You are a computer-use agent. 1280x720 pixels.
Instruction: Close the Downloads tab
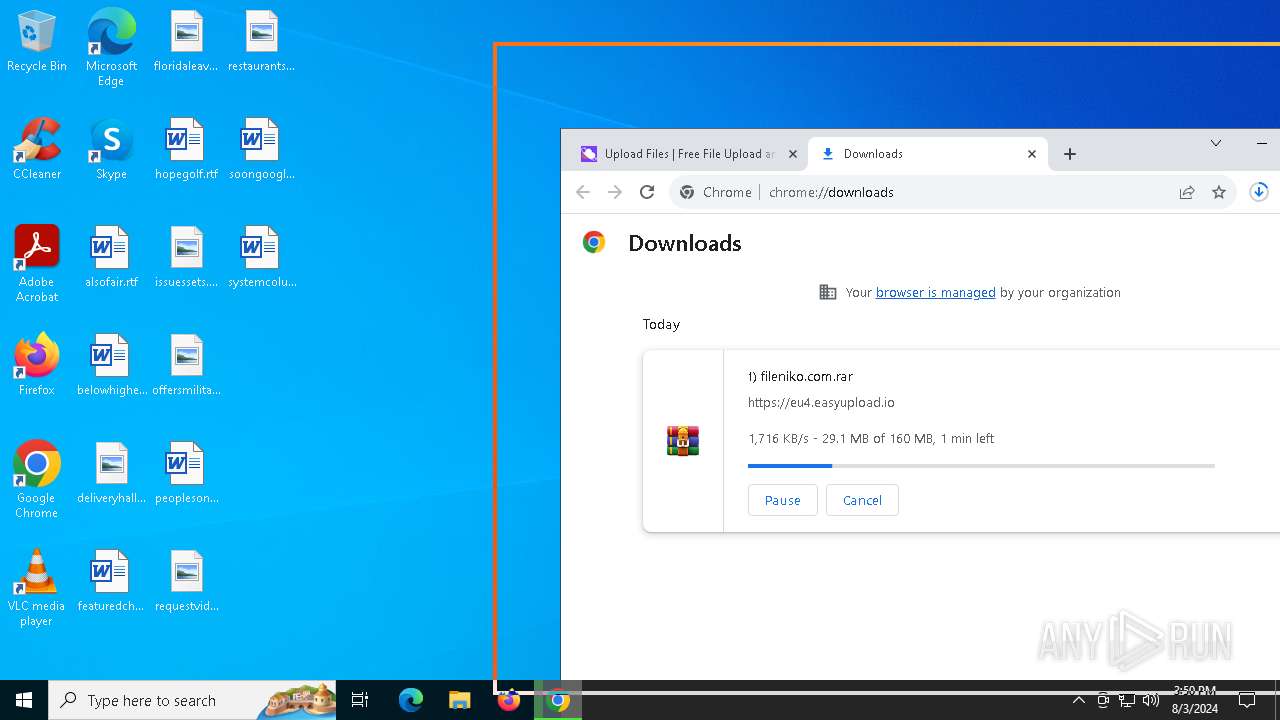tap(1032, 154)
